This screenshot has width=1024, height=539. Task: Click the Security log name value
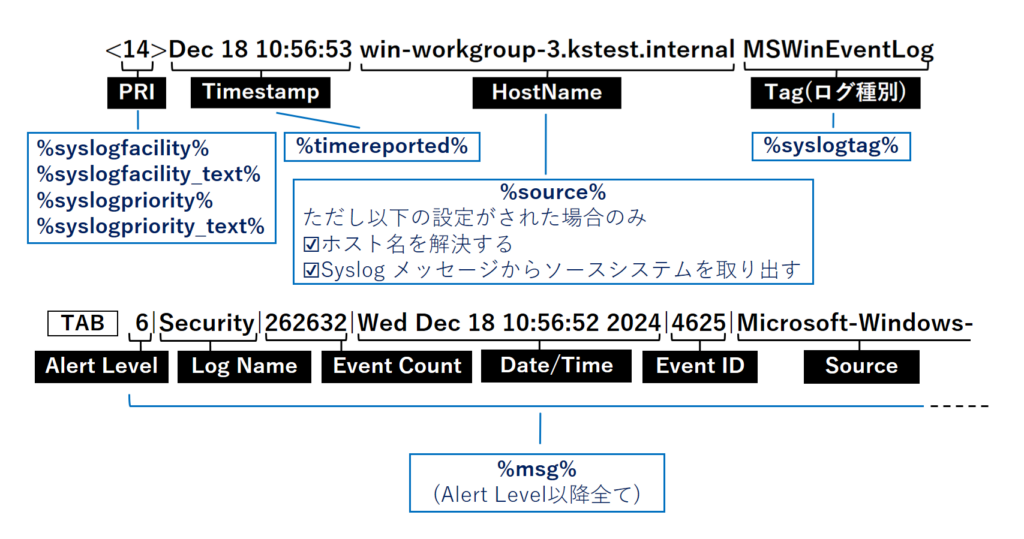click(206, 323)
